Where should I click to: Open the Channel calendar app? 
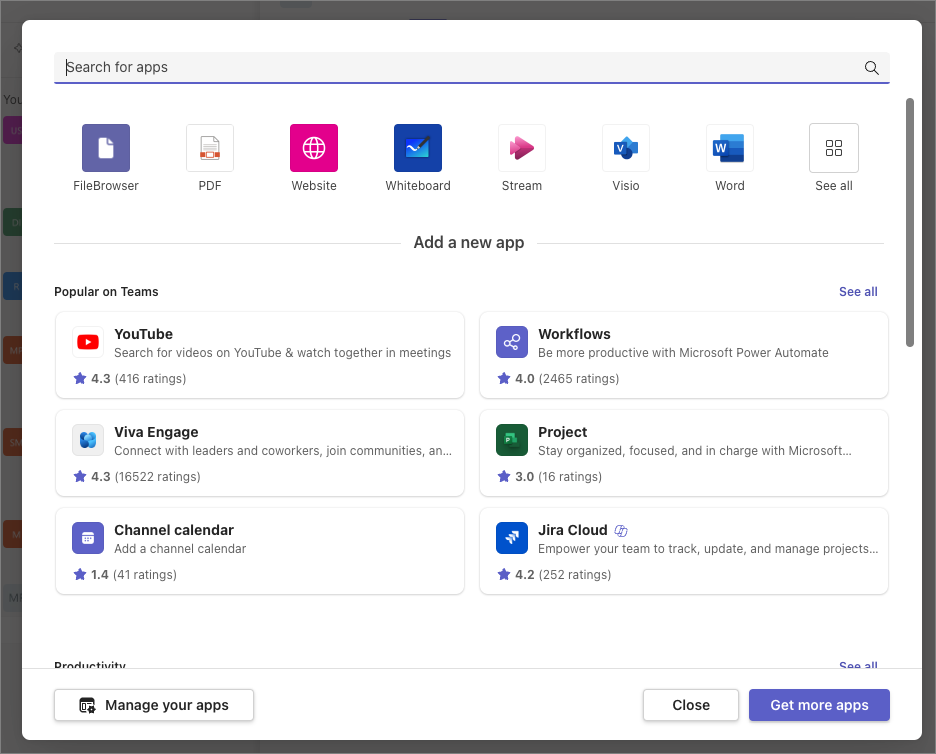[260, 551]
